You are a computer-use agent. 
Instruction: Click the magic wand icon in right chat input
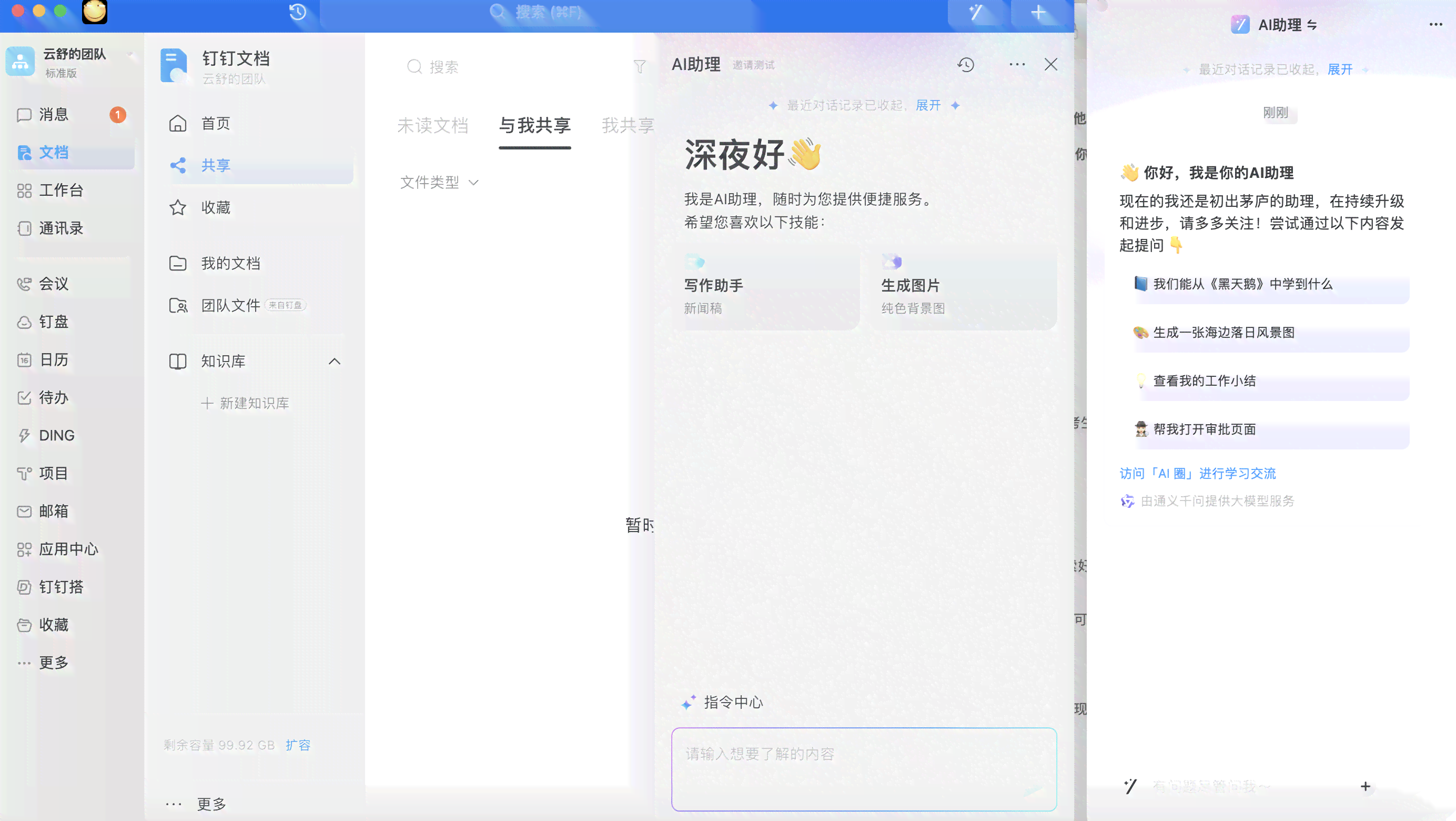tap(1130, 786)
